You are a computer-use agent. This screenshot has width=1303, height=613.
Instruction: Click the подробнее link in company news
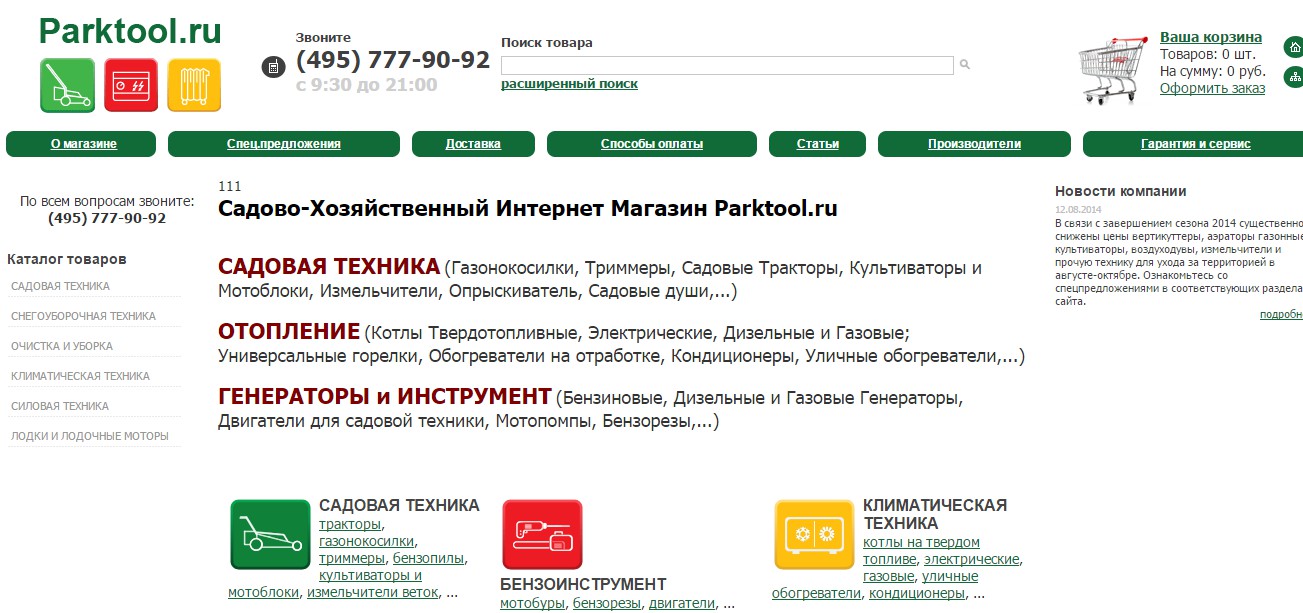point(1281,314)
